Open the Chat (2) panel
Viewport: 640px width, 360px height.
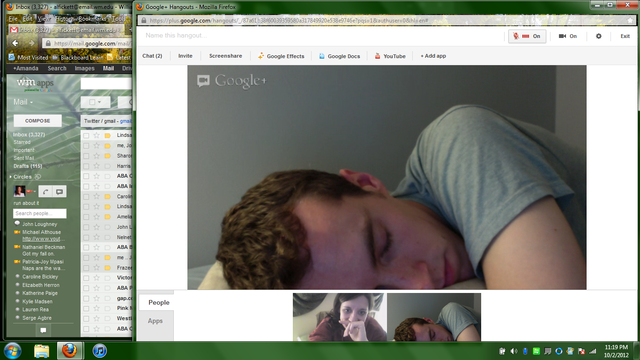(x=152, y=56)
